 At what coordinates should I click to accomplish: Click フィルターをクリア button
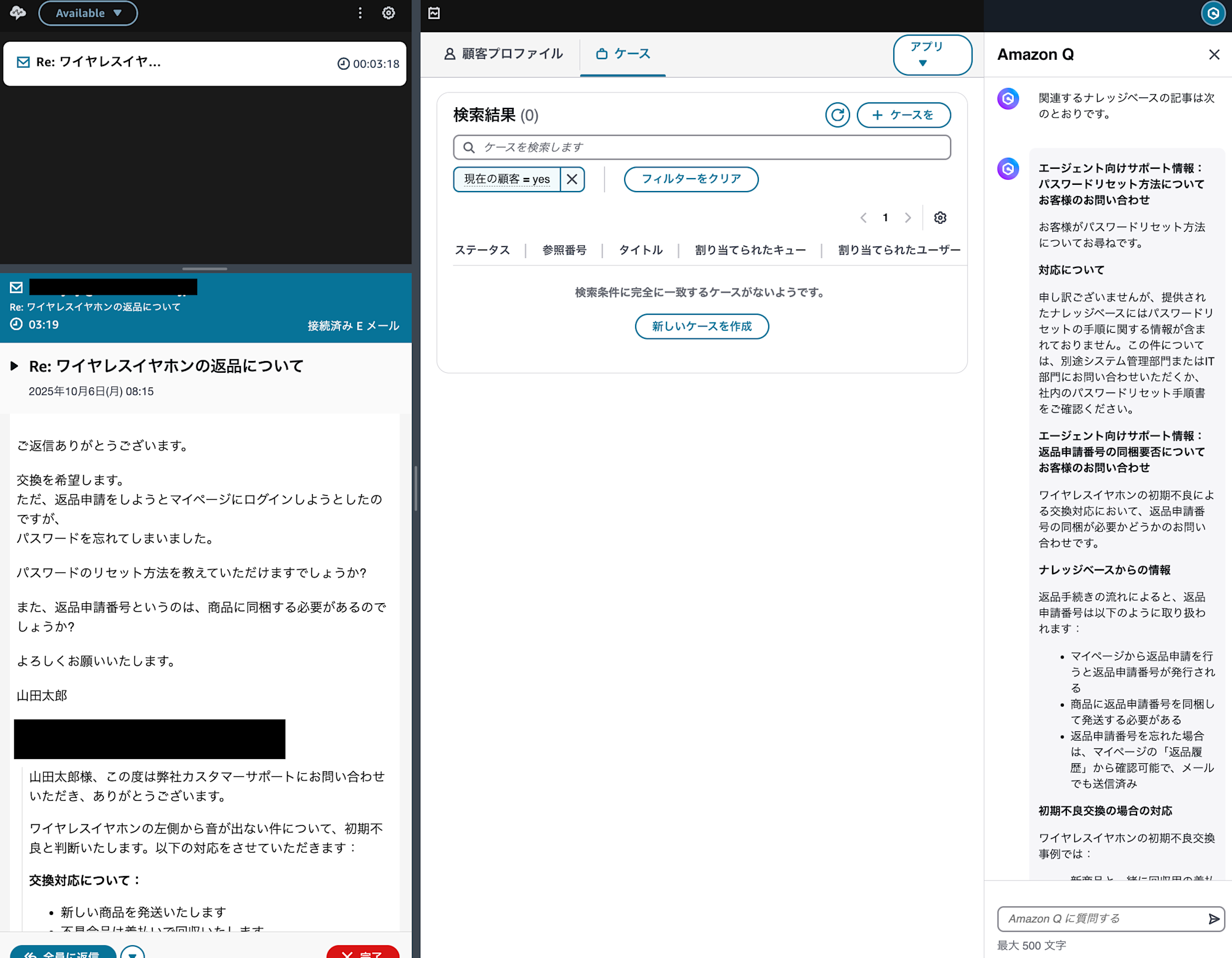691,179
